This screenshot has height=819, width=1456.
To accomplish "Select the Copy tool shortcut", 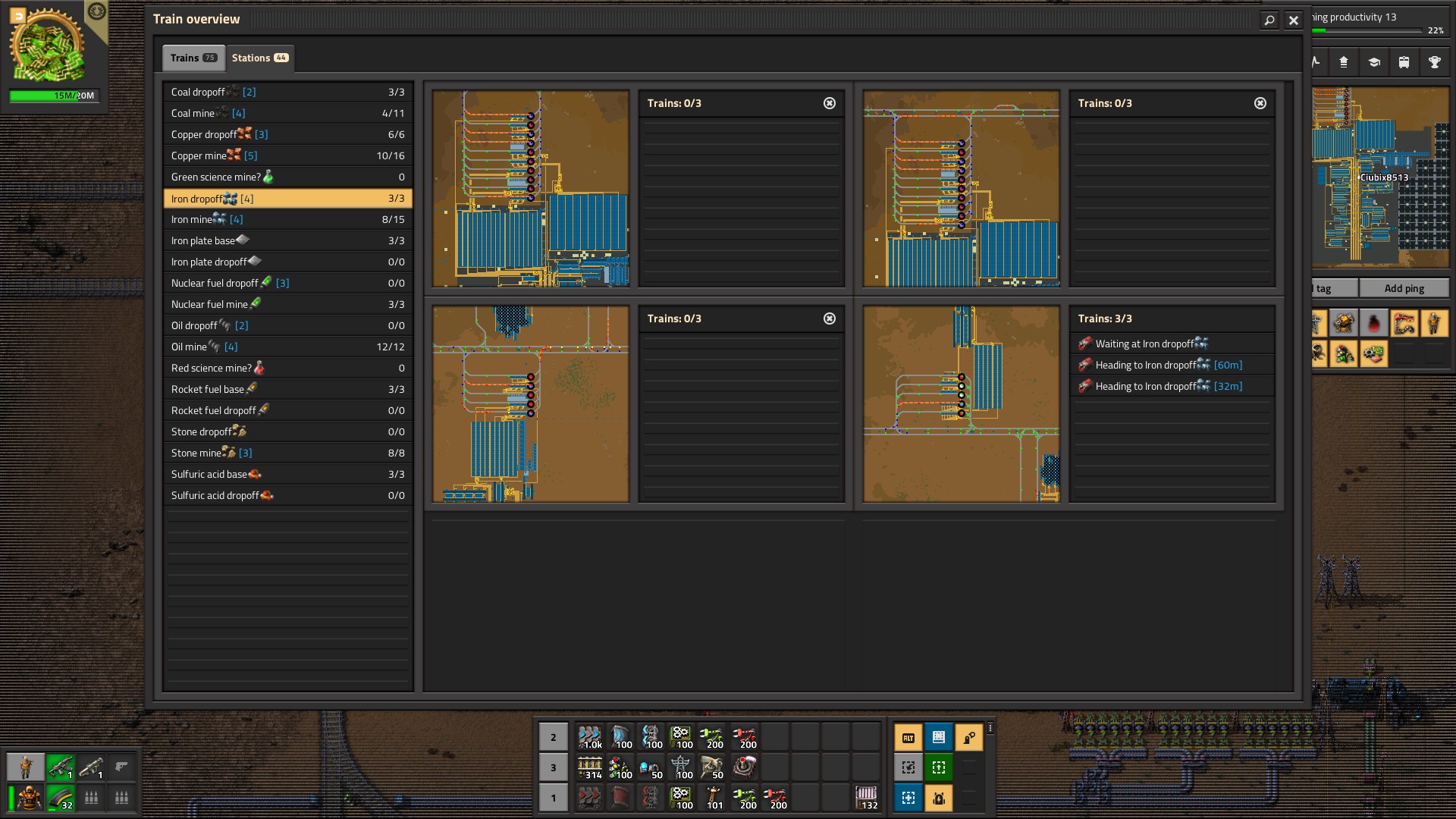I will 908,767.
